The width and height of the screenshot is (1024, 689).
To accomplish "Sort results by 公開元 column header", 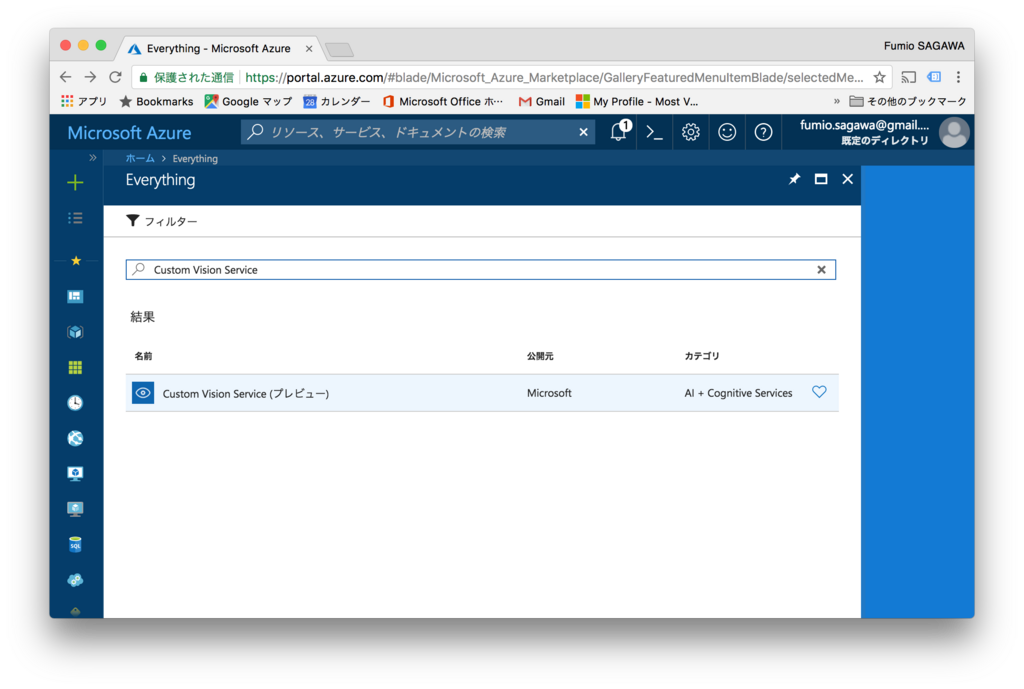I will pyautogui.click(x=540, y=356).
